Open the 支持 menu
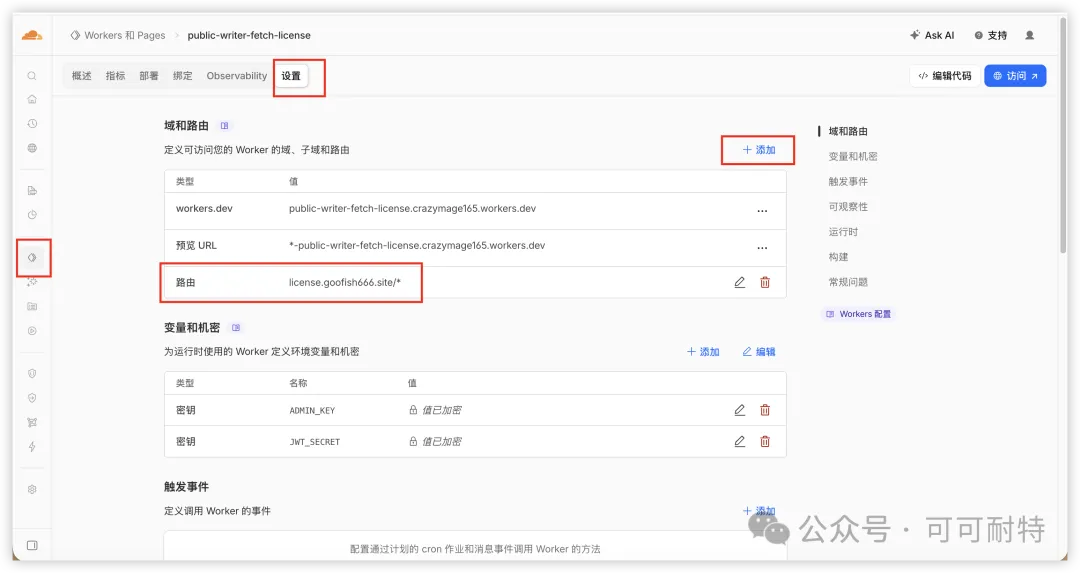This screenshot has height=573, width=1080. pos(990,35)
